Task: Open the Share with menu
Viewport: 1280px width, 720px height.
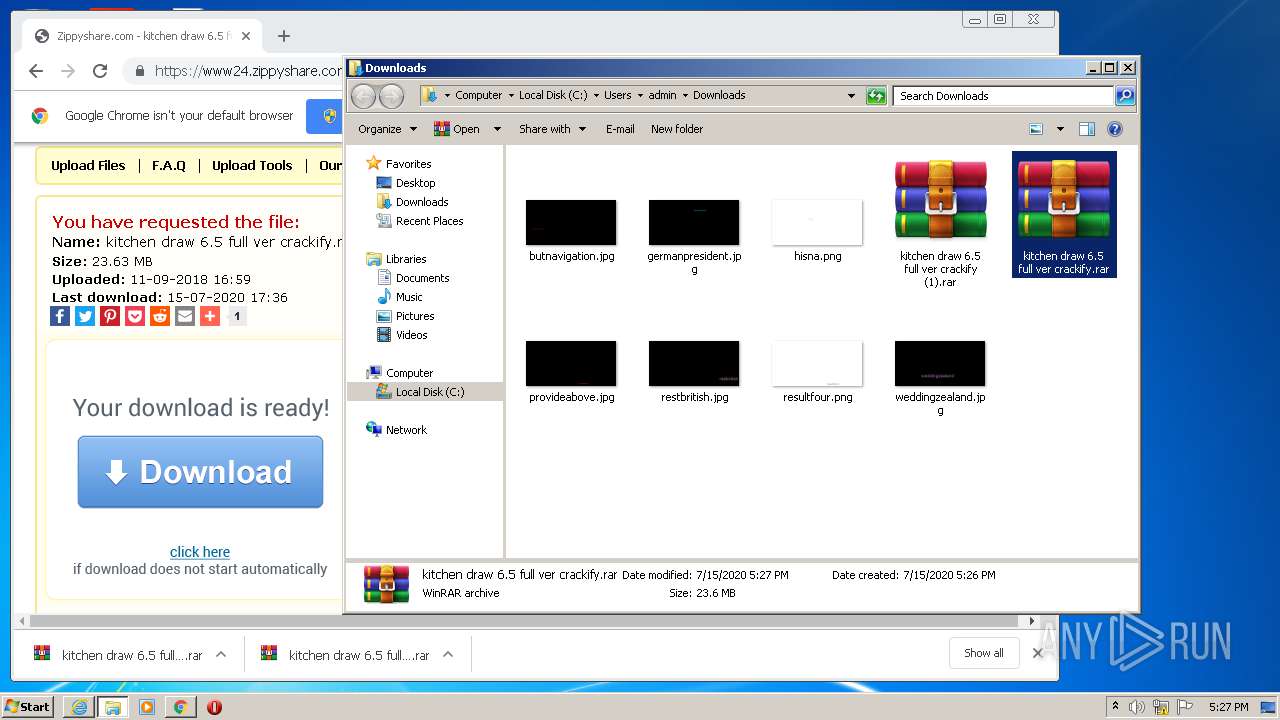Action: pyautogui.click(x=552, y=129)
